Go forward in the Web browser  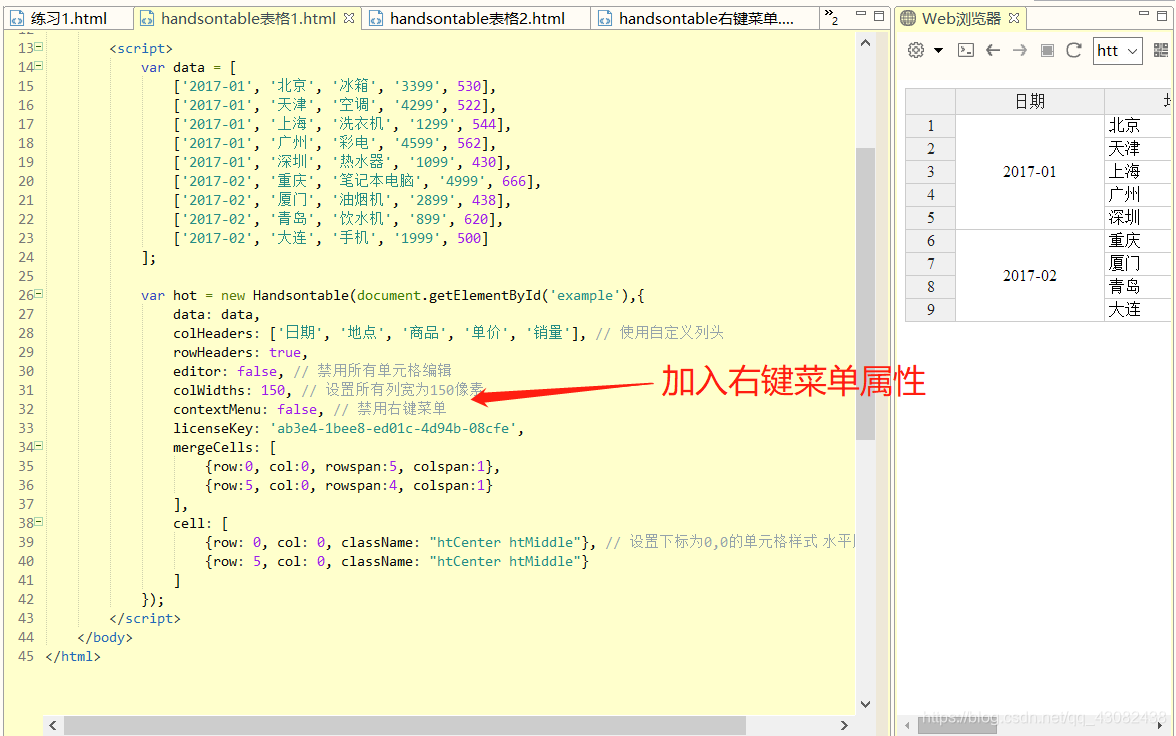tap(1020, 50)
